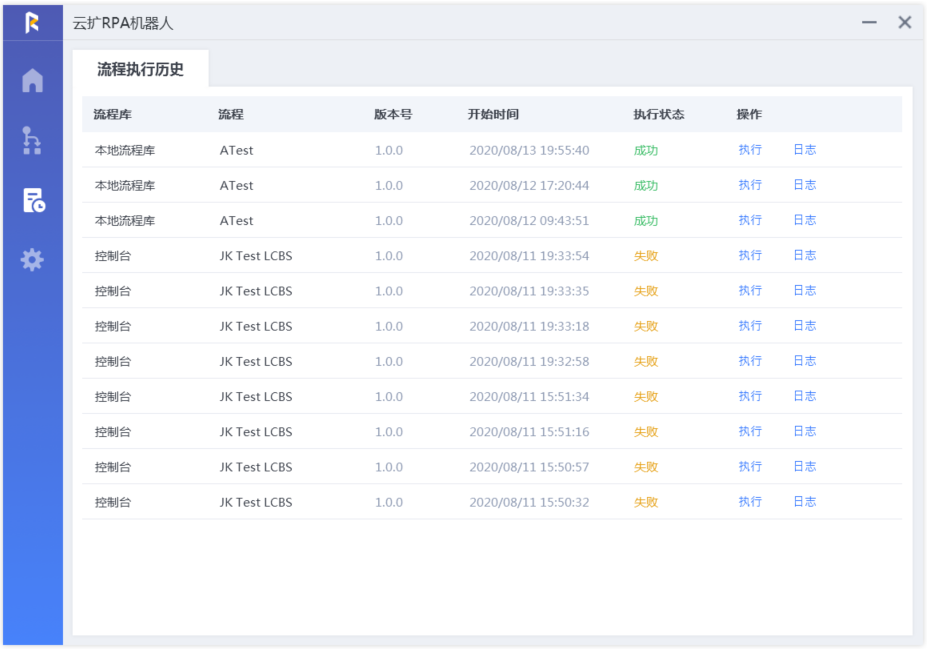931x650 pixels.
Task: Select the start time 2020/08/12 09:43:51
Action: point(529,221)
